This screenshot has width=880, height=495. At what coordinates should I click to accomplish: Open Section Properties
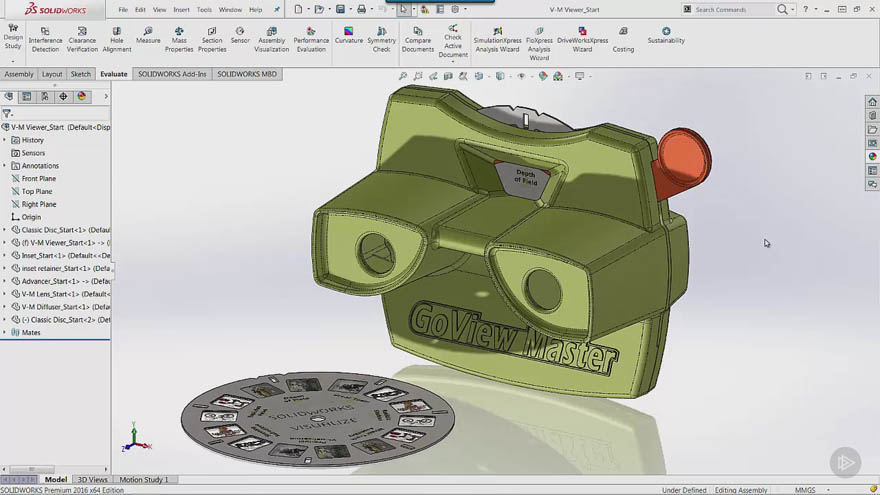coord(212,39)
